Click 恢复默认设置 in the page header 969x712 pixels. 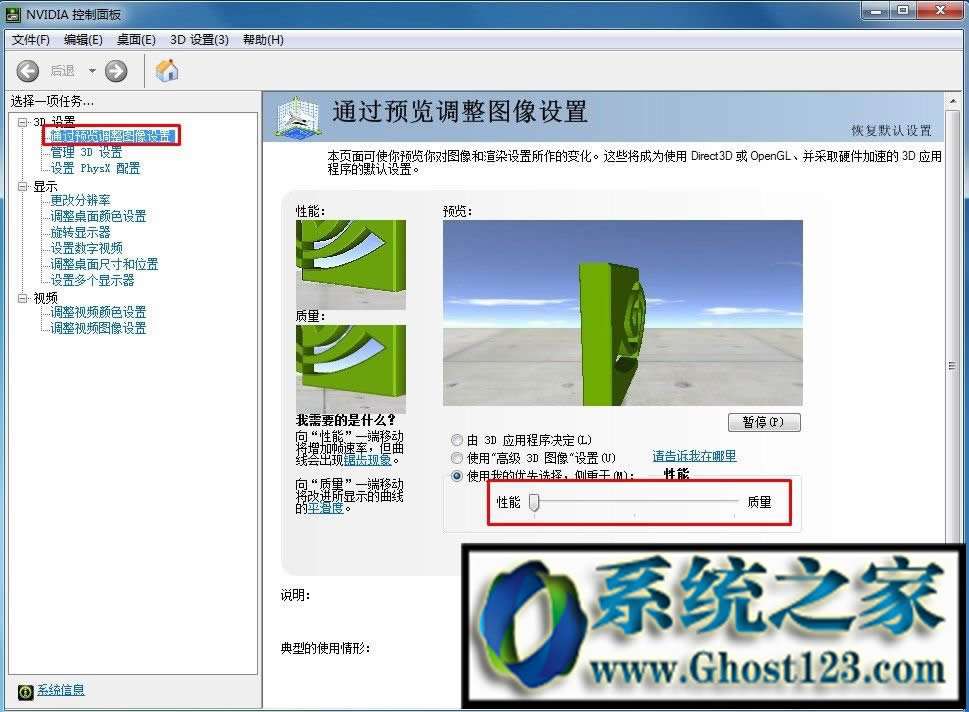coord(891,130)
